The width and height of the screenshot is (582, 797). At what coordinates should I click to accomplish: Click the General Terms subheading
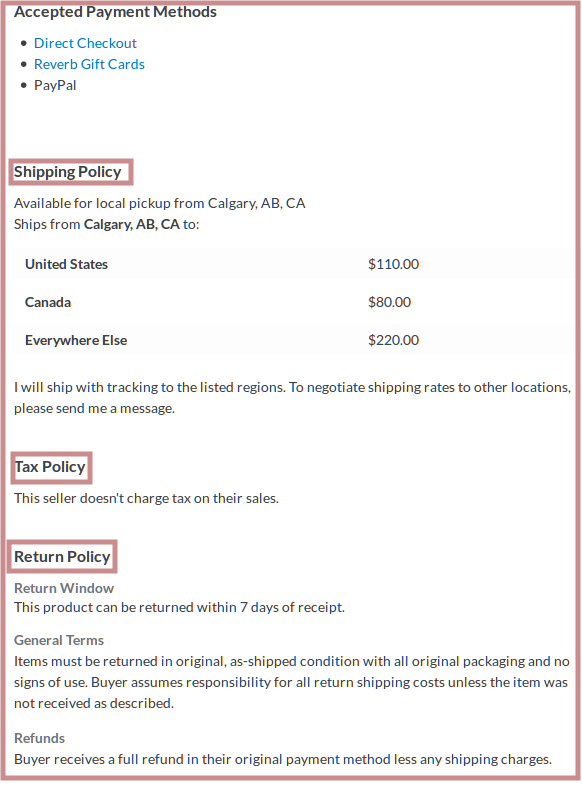pos(59,640)
